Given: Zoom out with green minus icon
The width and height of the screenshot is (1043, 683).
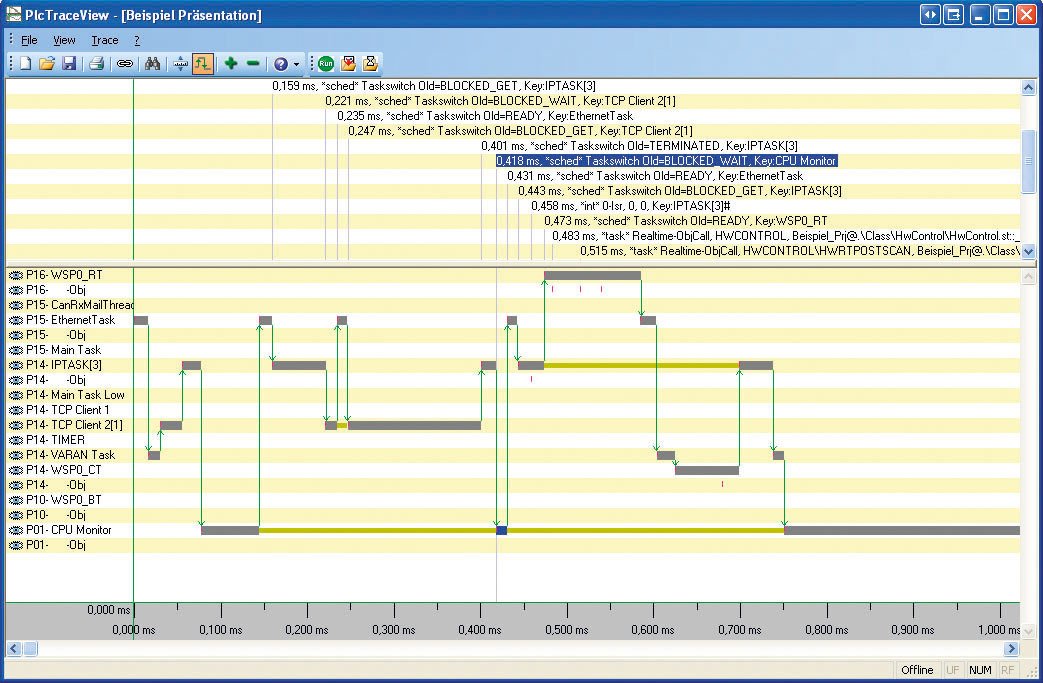Looking at the screenshot, I should click(253, 64).
